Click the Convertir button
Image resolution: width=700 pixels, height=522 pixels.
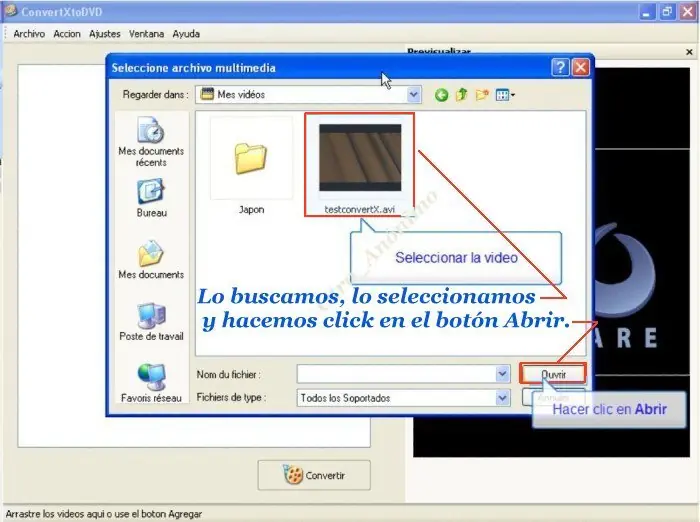click(x=314, y=475)
